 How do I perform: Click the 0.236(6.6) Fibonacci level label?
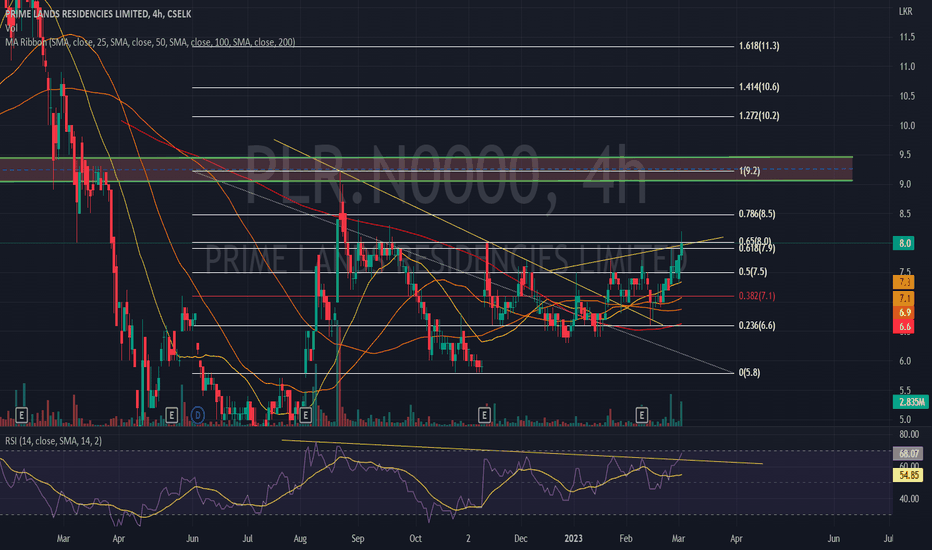pos(757,325)
